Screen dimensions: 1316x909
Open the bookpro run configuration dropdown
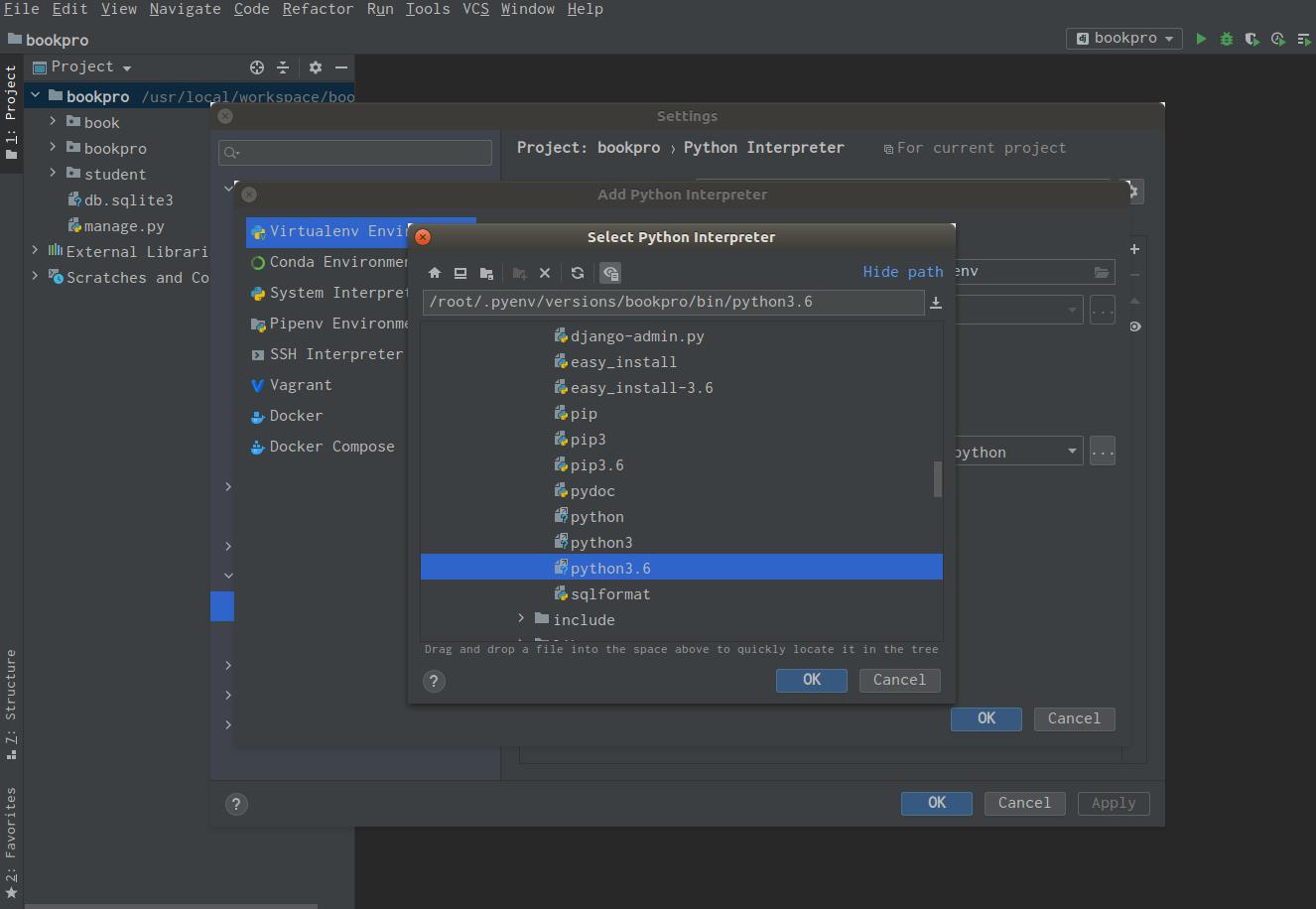coord(1123,38)
